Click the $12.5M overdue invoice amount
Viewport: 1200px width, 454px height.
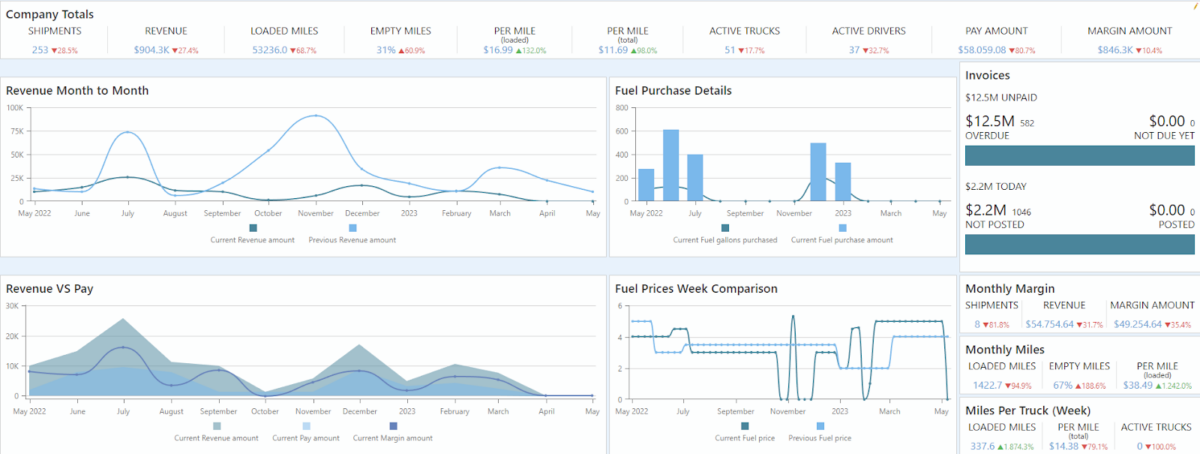pyautogui.click(x=989, y=120)
